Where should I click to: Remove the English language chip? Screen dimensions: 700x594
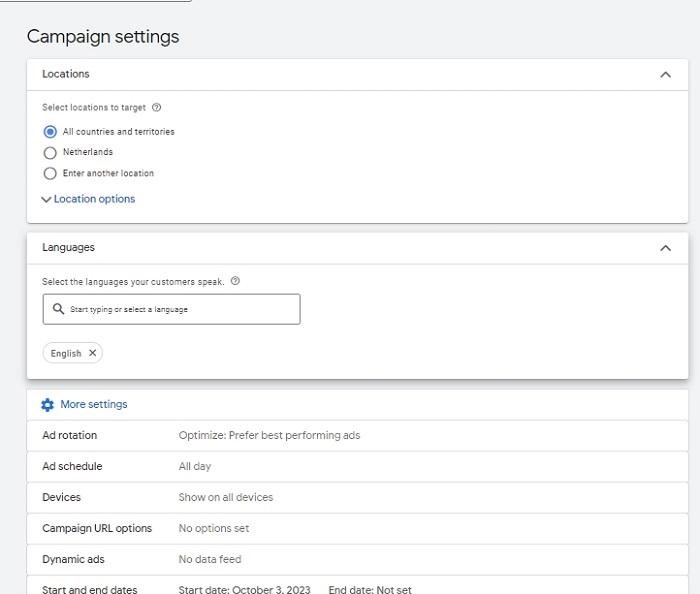tap(92, 353)
